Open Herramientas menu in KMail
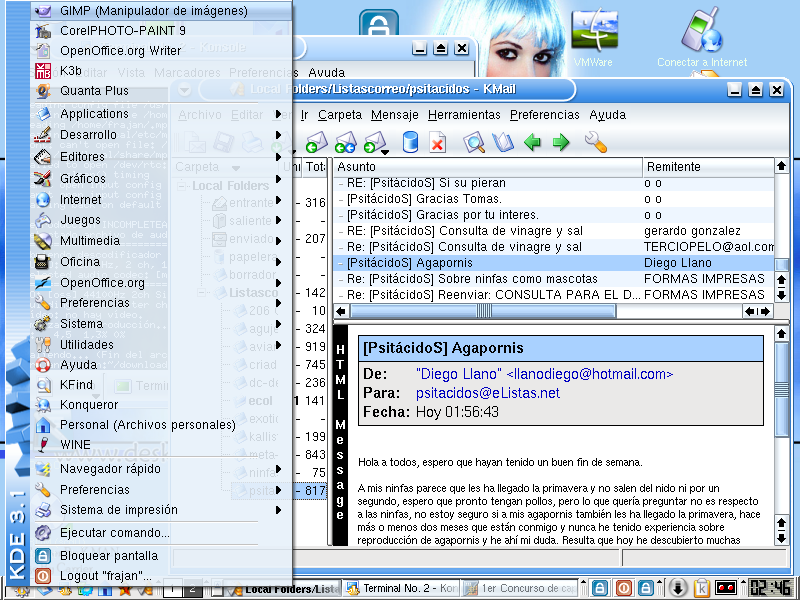Viewport: 800px width, 600px height. pos(464,115)
